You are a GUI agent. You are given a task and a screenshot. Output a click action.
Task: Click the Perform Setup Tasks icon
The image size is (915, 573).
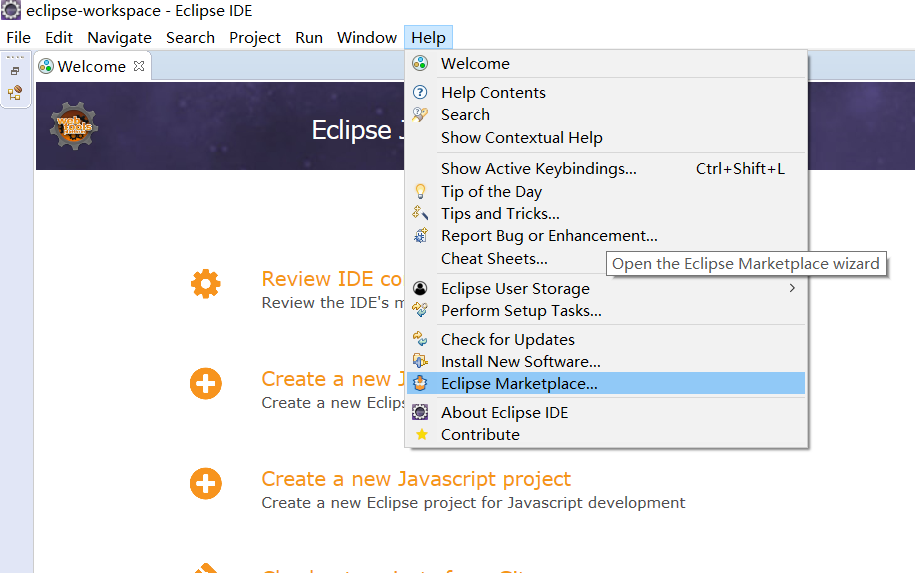tap(420, 310)
